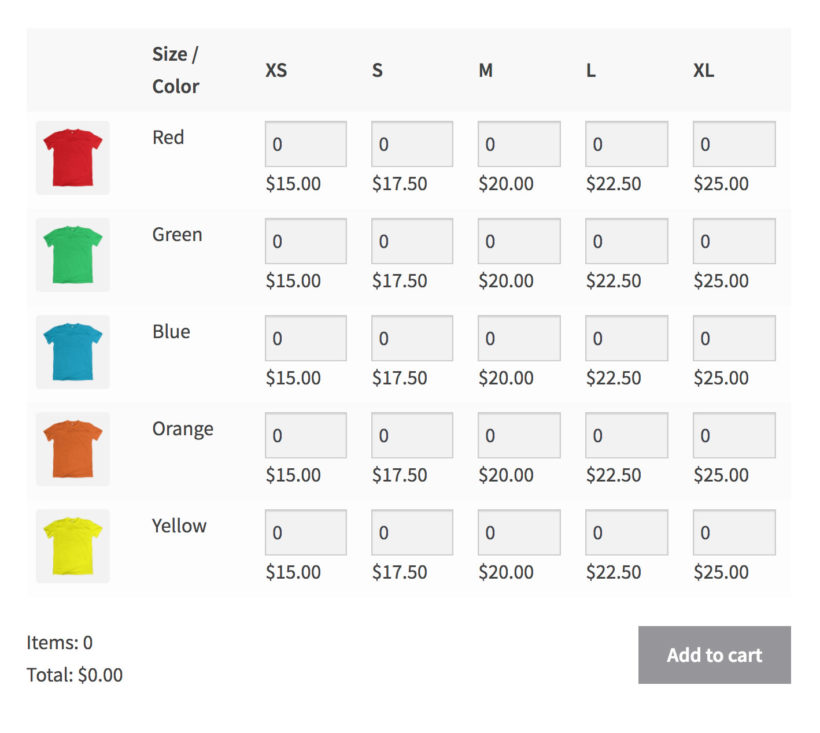The image size is (820, 733).
Task: Click the blue t-shirt thumbnail image
Action: pos(71,352)
